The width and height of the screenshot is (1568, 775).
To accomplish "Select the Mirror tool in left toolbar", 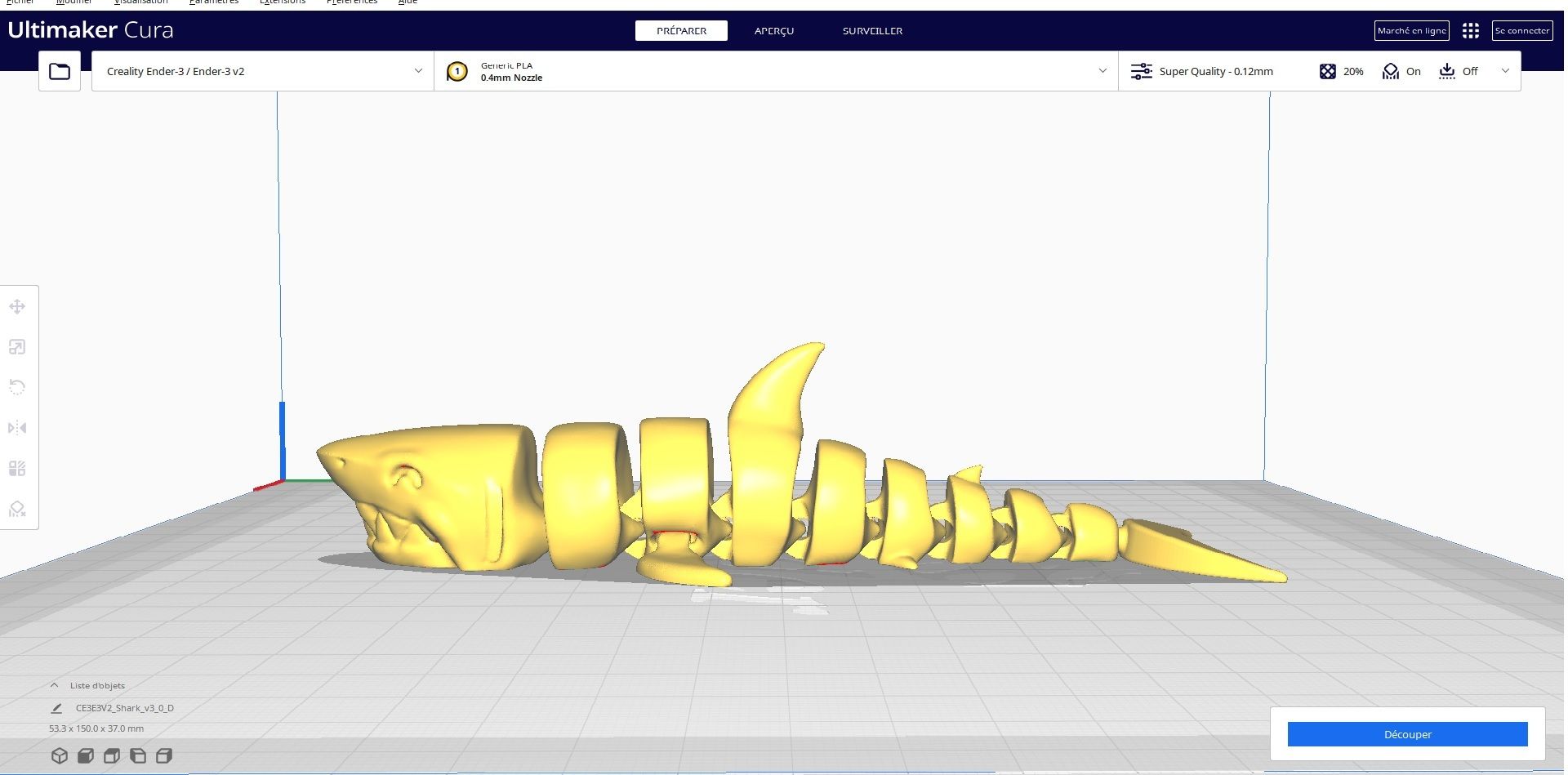I will point(17,428).
